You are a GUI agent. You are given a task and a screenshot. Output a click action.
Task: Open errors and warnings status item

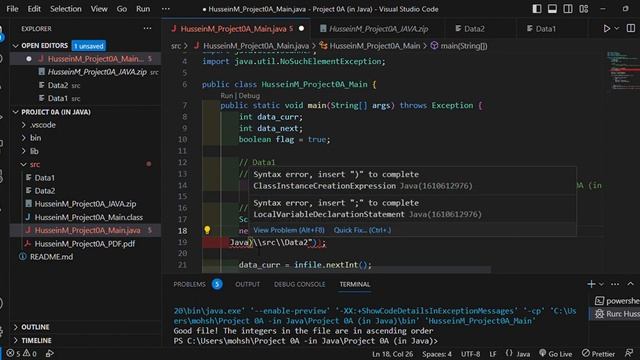pos(21,353)
